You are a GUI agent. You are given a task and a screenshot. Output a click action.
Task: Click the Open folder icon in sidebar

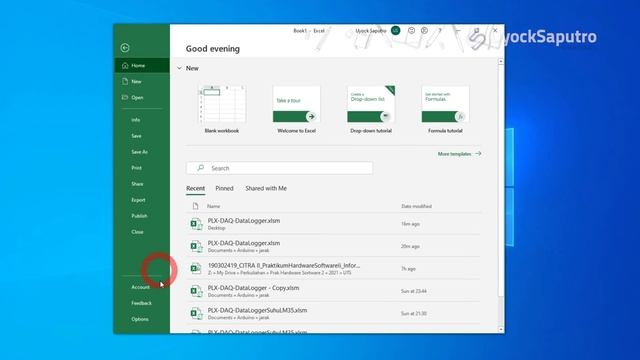[x=125, y=97]
